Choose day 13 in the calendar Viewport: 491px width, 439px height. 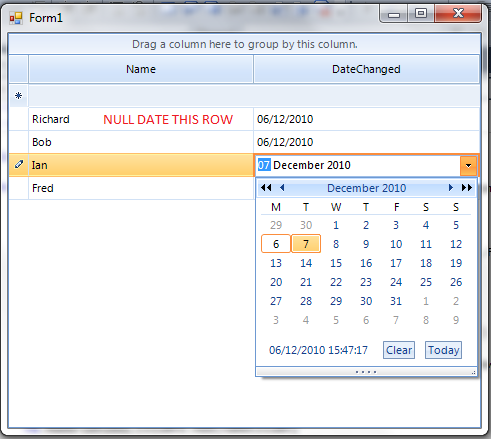point(276,263)
